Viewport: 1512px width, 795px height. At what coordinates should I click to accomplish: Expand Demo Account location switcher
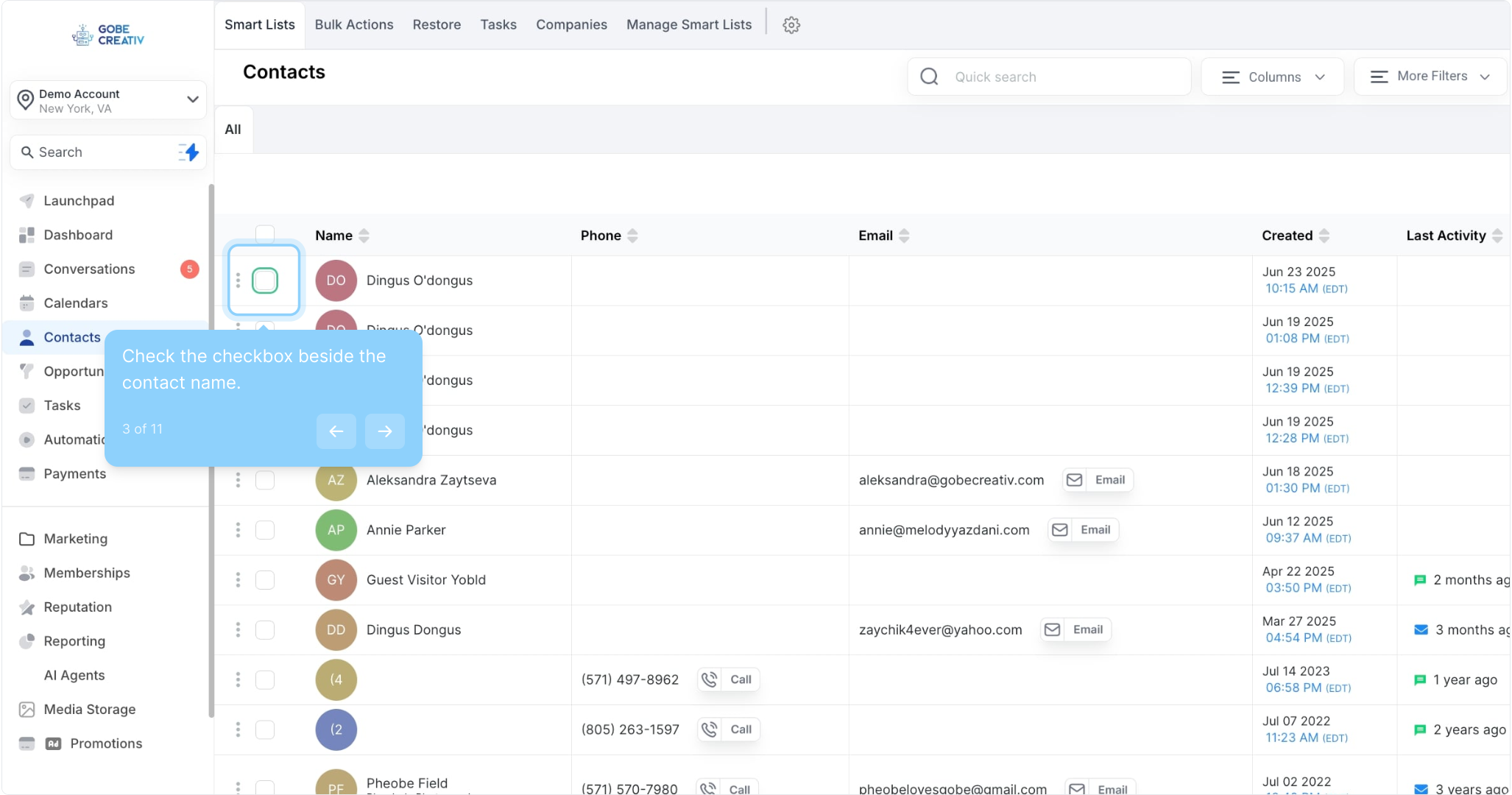[108, 100]
